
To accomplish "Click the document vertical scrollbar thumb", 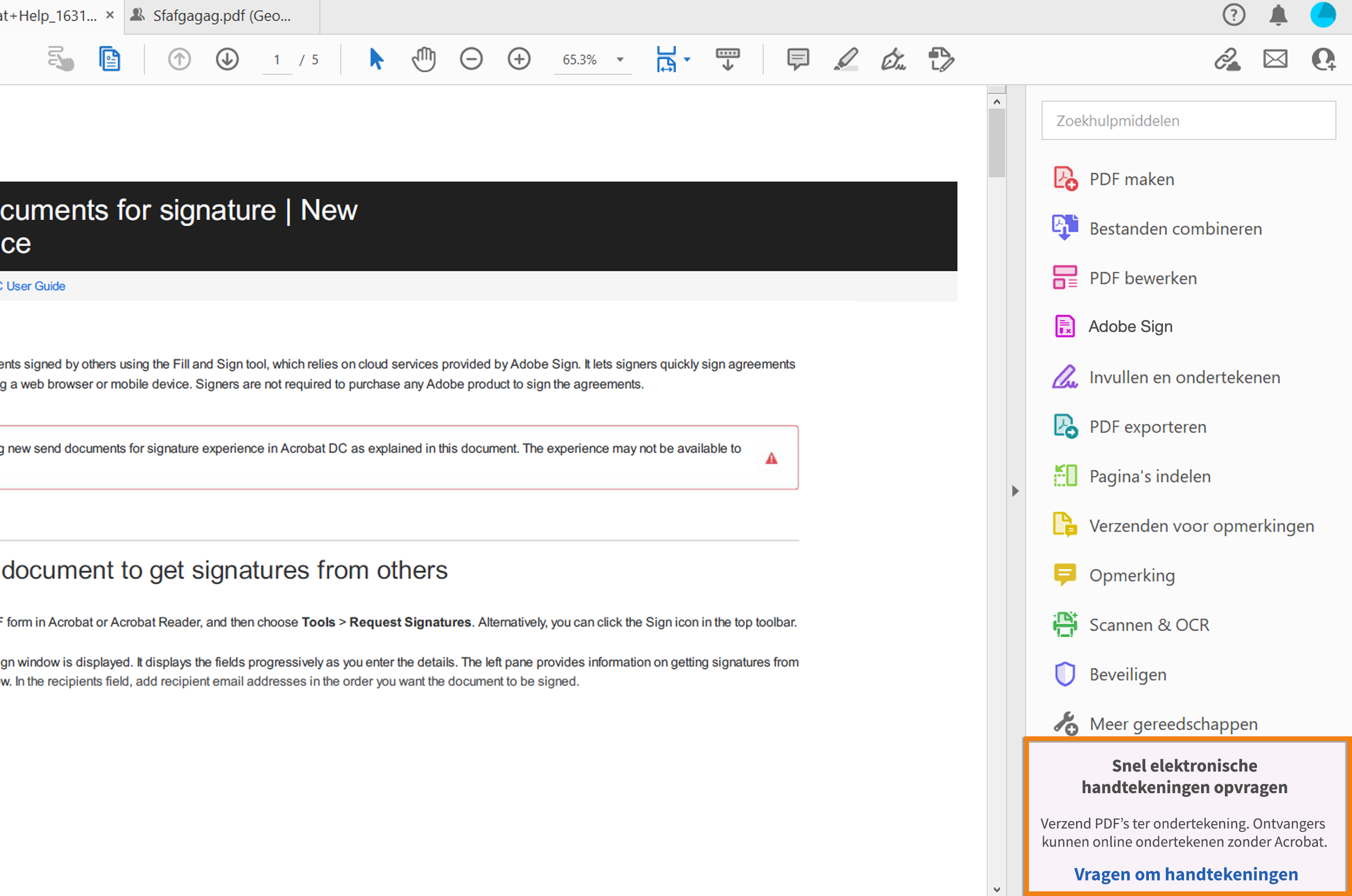I will click(x=996, y=143).
